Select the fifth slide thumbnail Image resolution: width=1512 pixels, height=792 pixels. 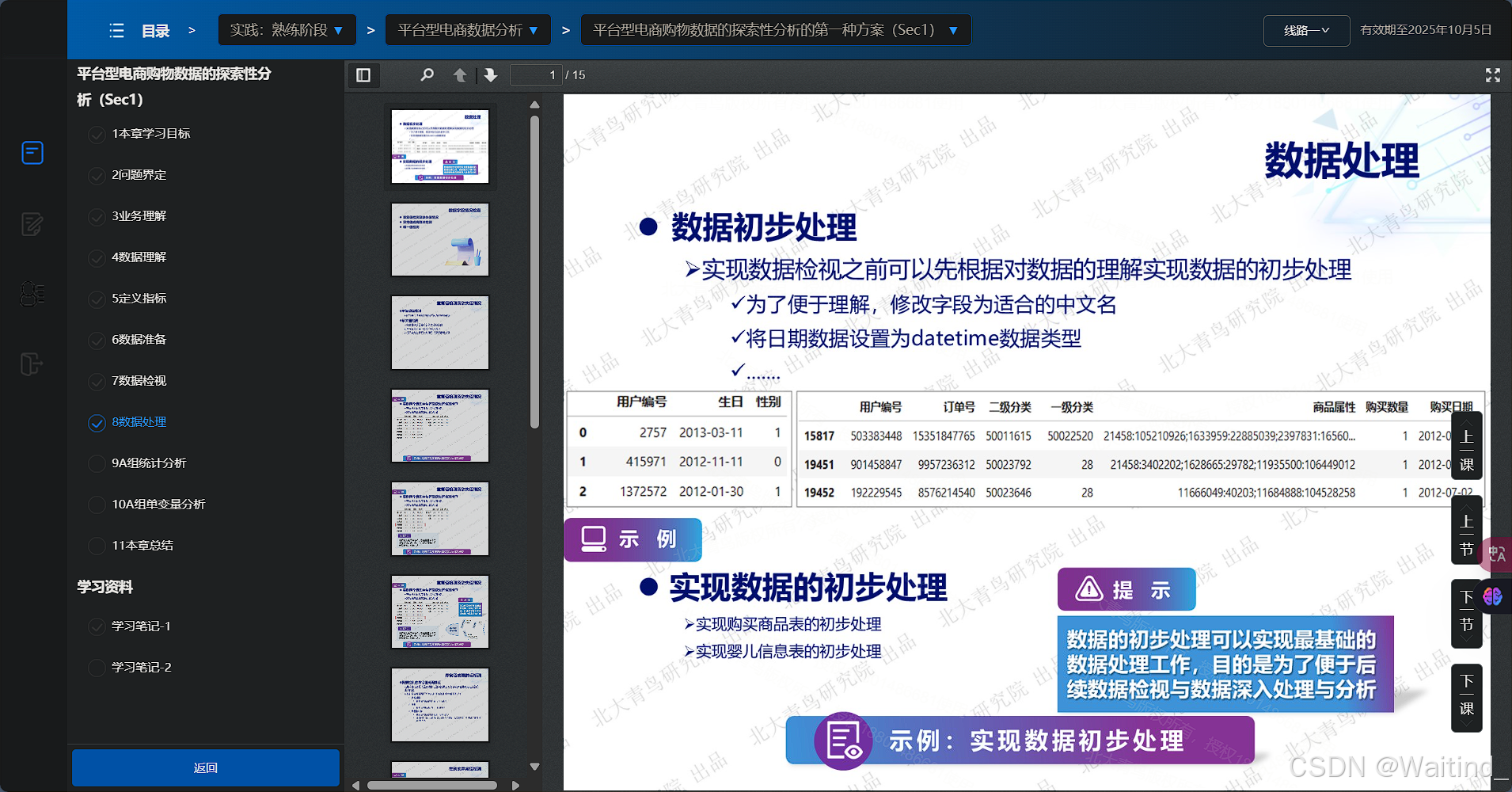(440, 519)
